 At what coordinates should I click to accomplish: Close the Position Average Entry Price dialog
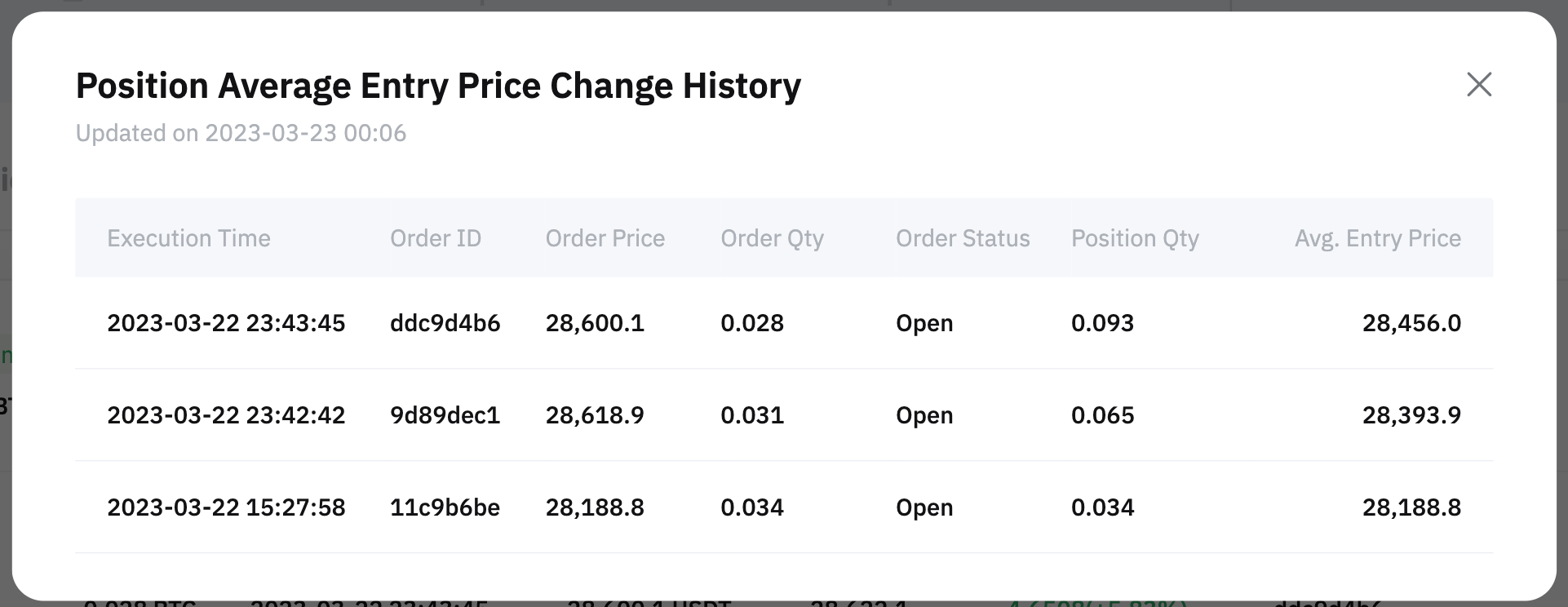tap(1479, 84)
